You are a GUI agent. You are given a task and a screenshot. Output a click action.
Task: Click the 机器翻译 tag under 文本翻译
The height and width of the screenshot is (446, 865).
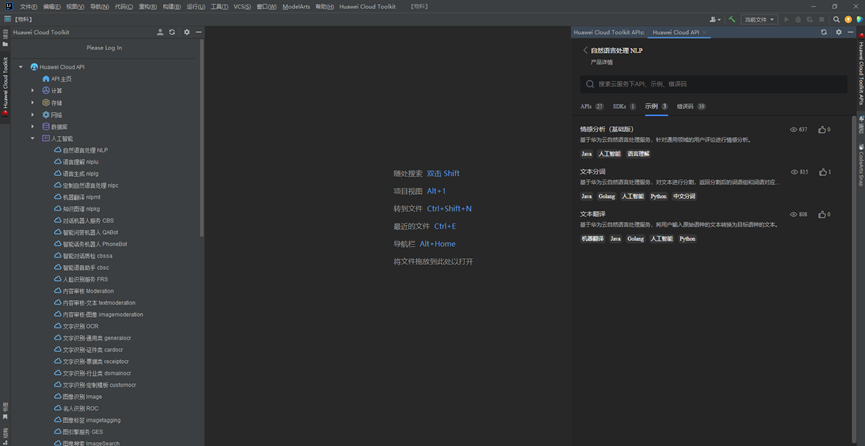592,239
